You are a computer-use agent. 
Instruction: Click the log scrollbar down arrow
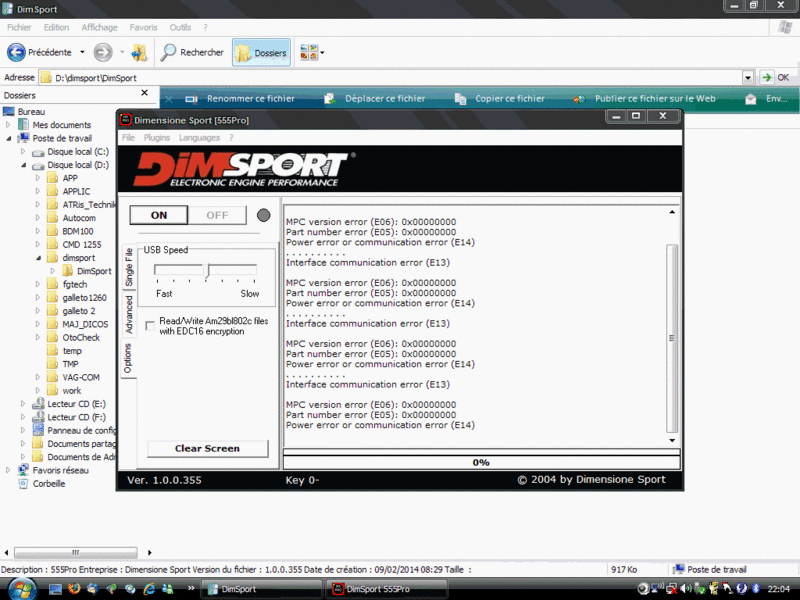[x=672, y=440]
